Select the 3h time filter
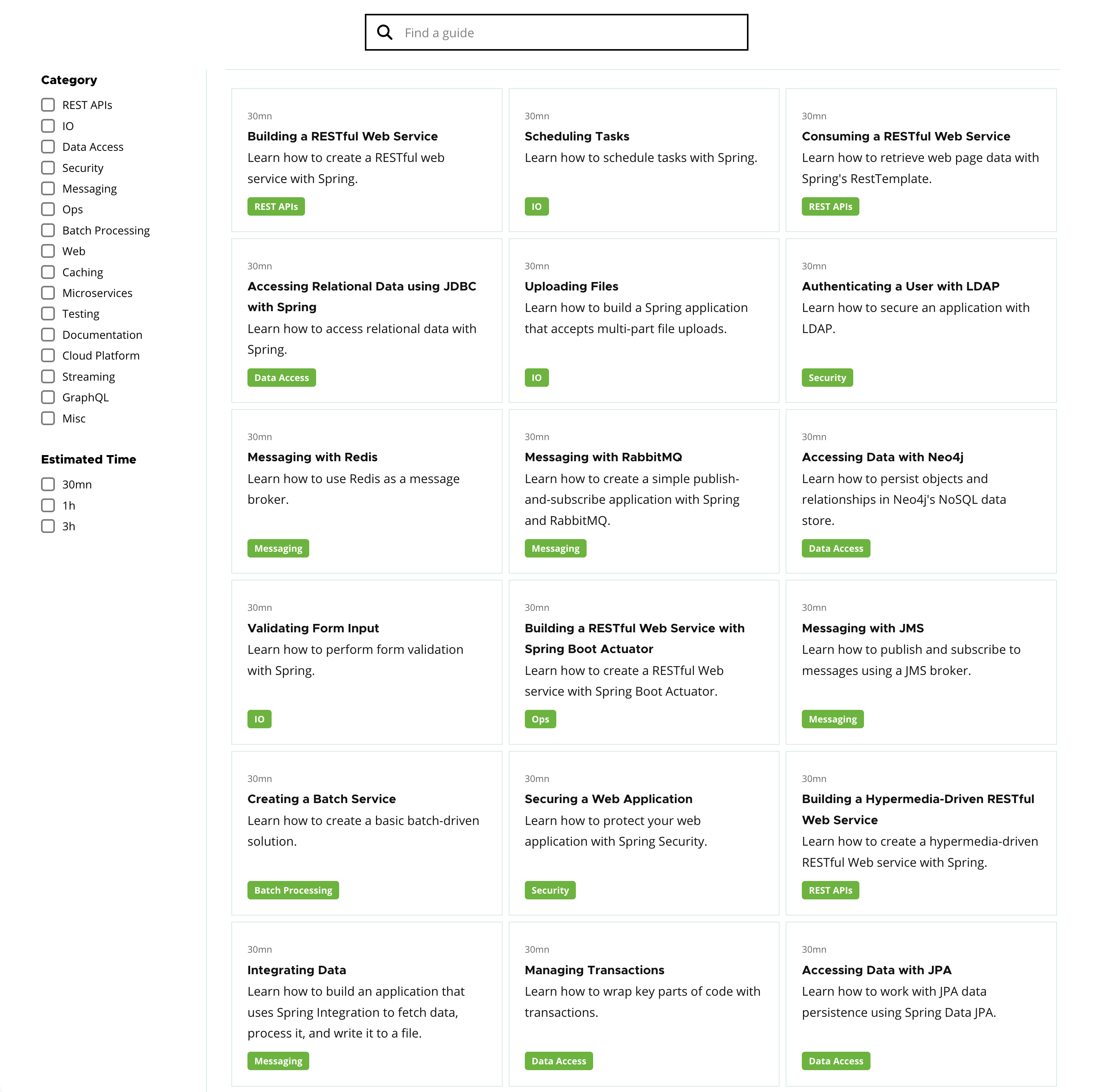 [x=48, y=526]
